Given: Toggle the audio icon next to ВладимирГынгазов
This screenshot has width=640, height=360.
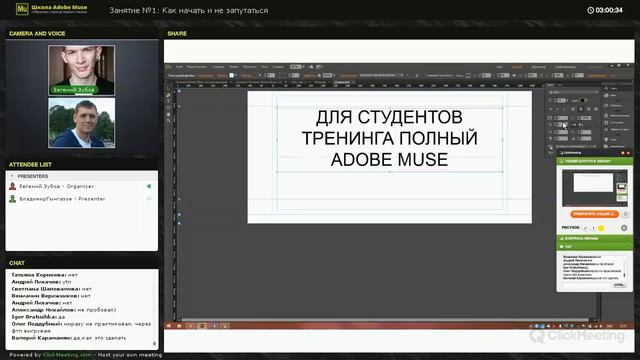Looking at the screenshot, I should [x=149, y=199].
